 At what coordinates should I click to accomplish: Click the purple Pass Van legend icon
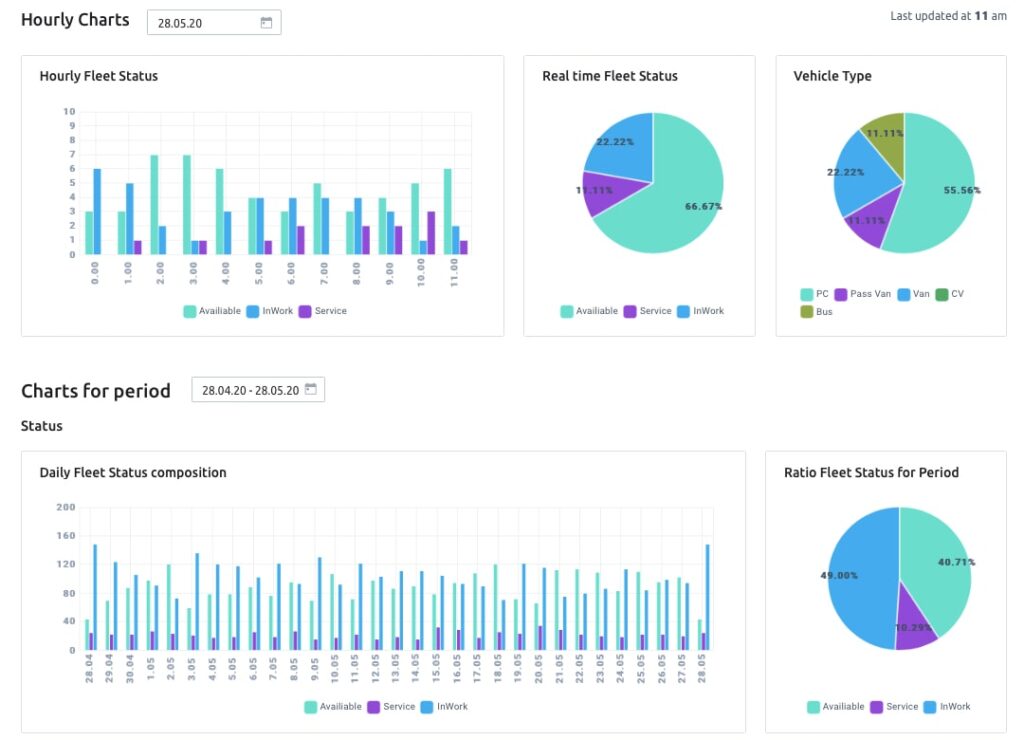coord(840,294)
